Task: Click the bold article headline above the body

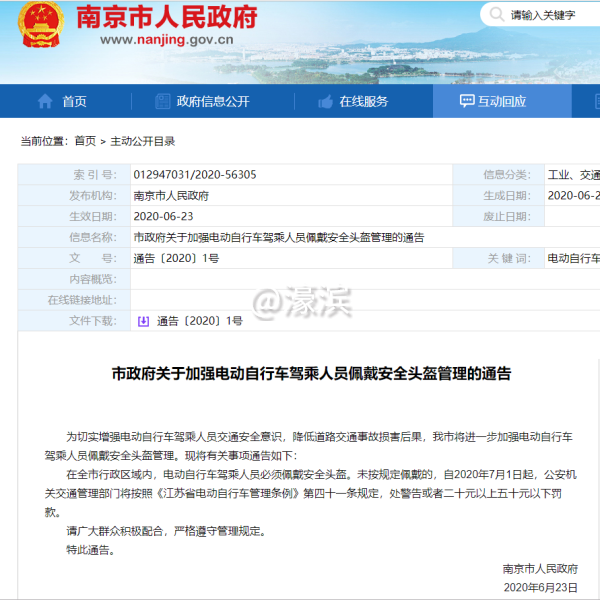Action: 310,373
